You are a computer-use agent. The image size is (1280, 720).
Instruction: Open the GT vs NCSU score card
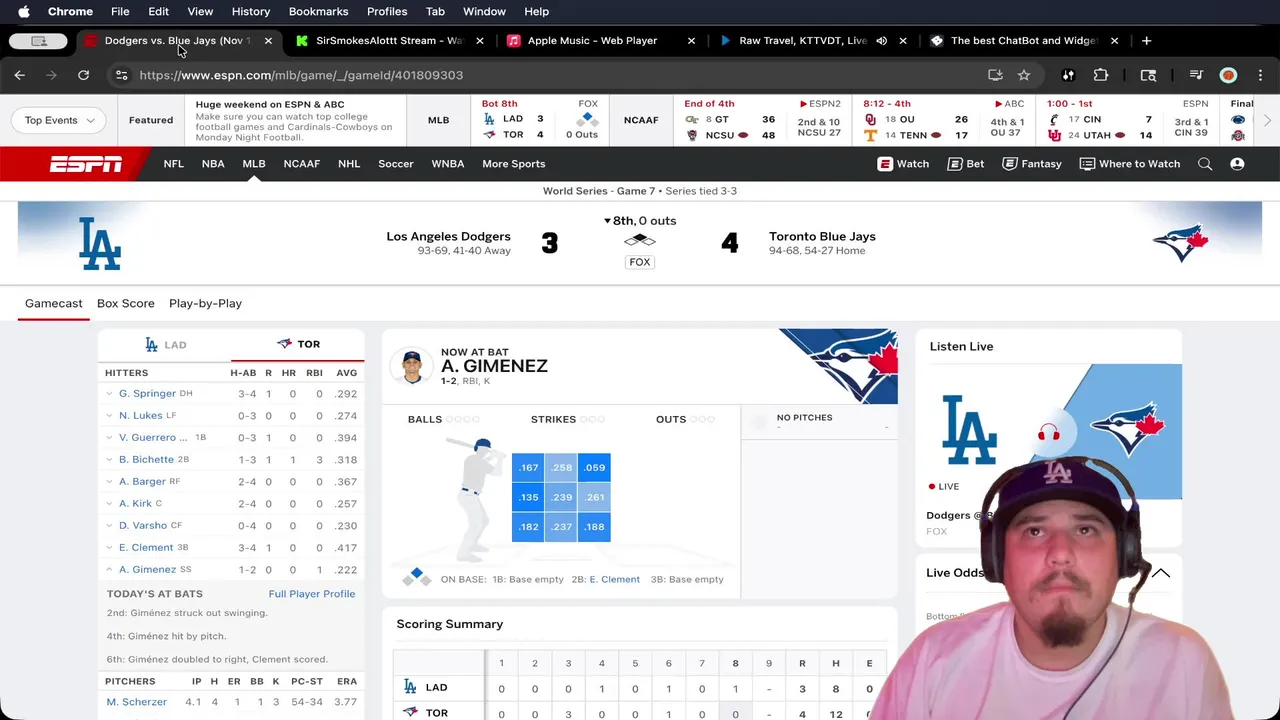pyautogui.click(x=762, y=120)
